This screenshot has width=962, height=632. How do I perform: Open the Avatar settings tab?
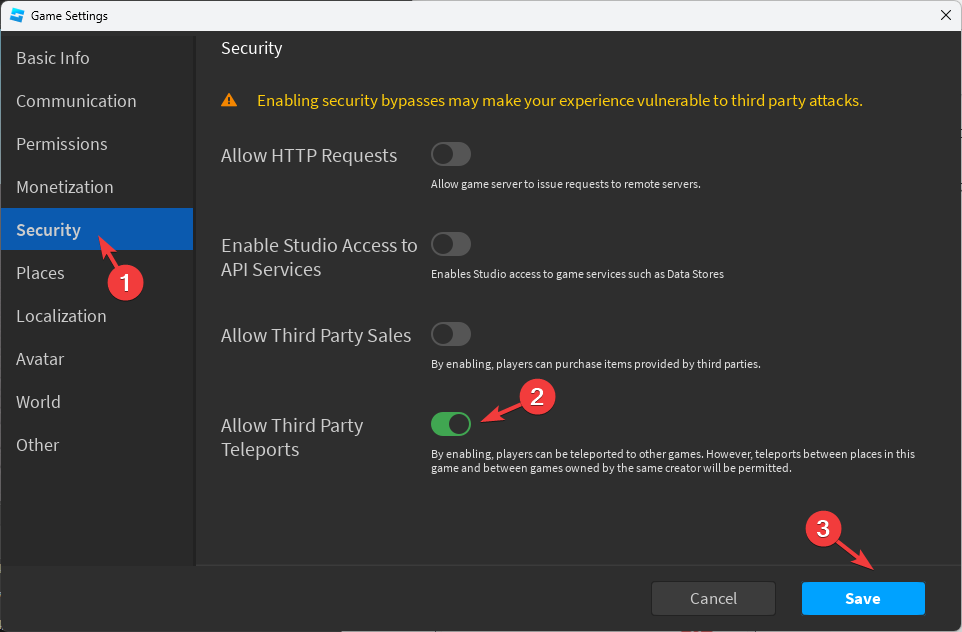(x=39, y=359)
